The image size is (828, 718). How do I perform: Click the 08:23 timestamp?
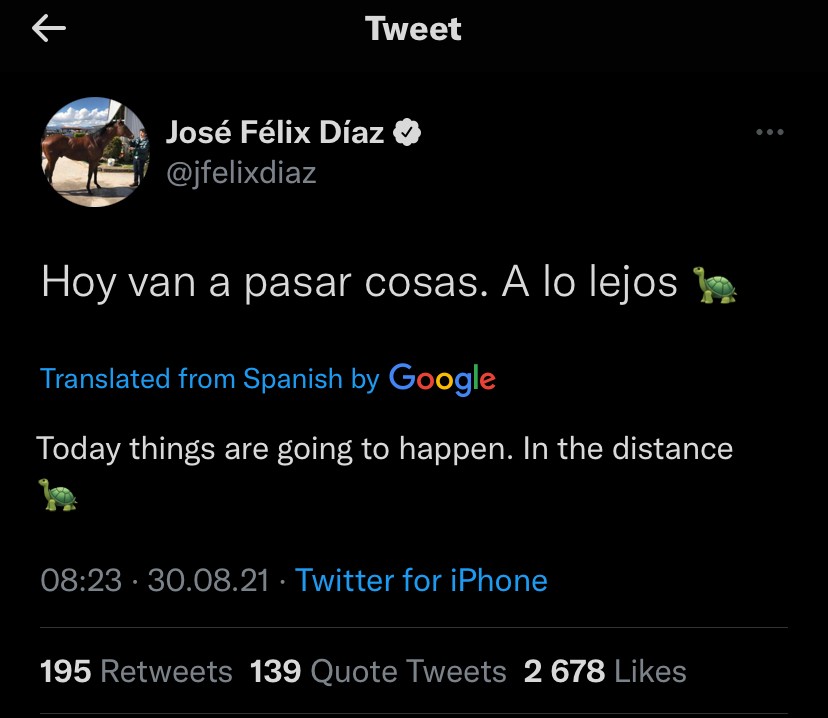pos(81,580)
